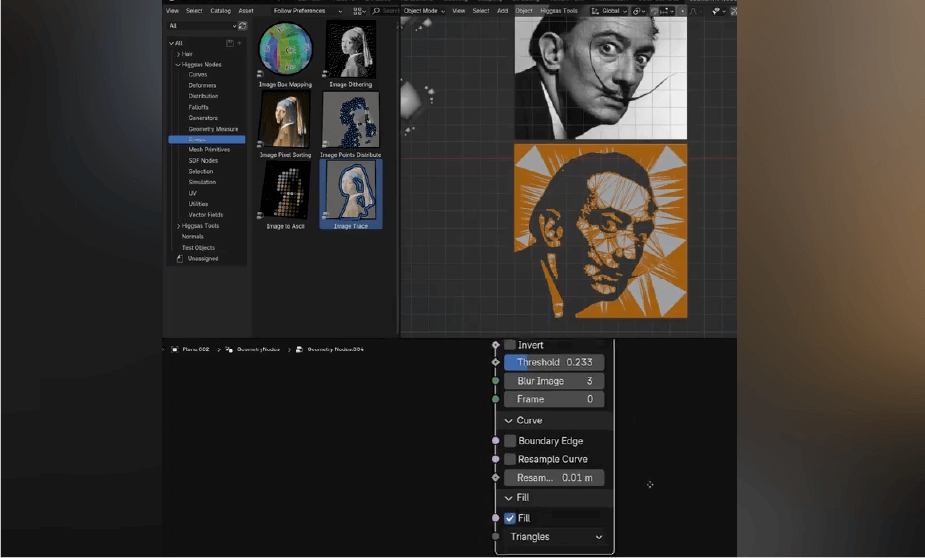Open the Higgsas Tools viewport menu
Screen dimensions: 925x558
point(558,11)
